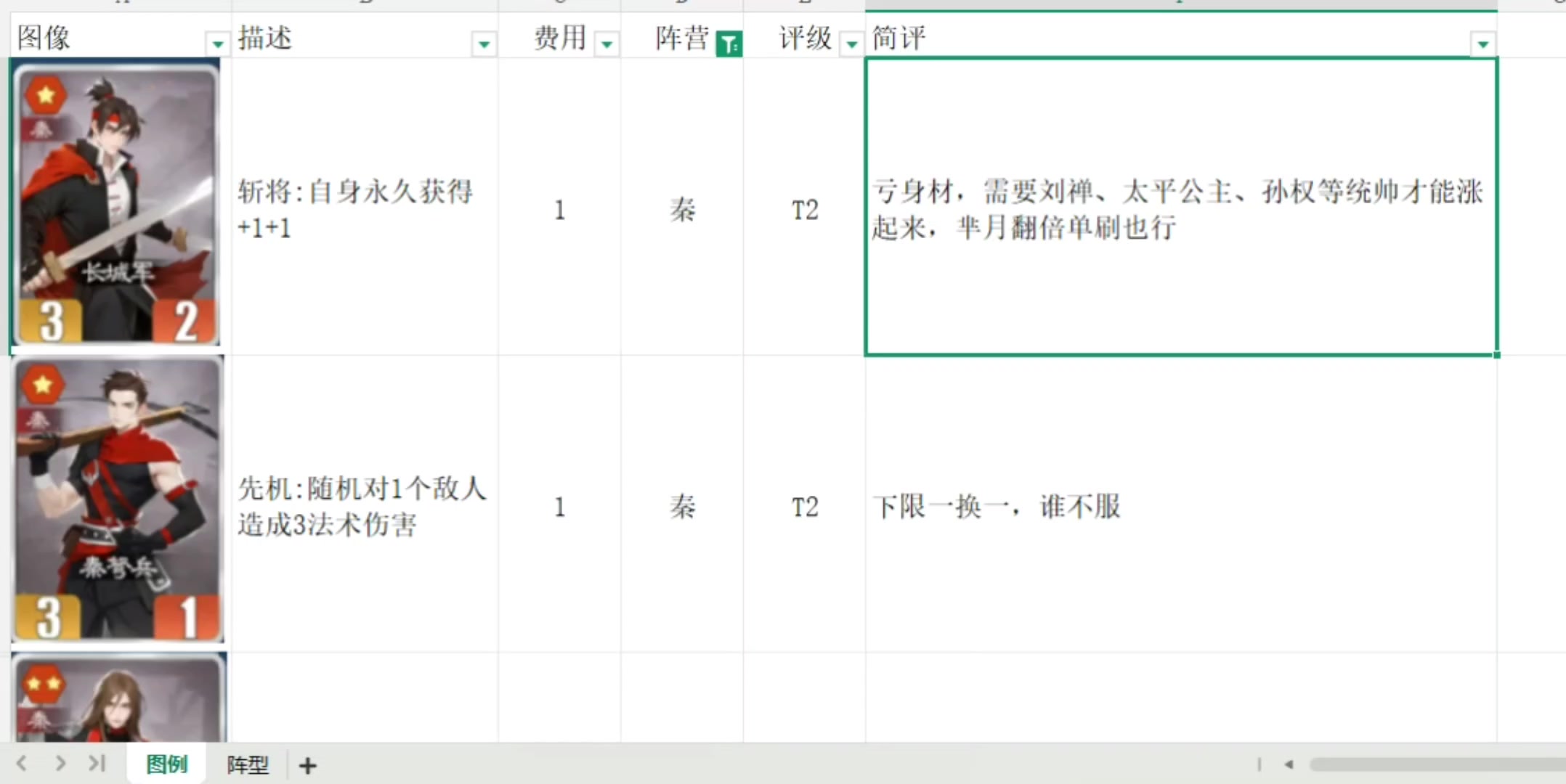Open the 费用 column filter dropdown

606,44
